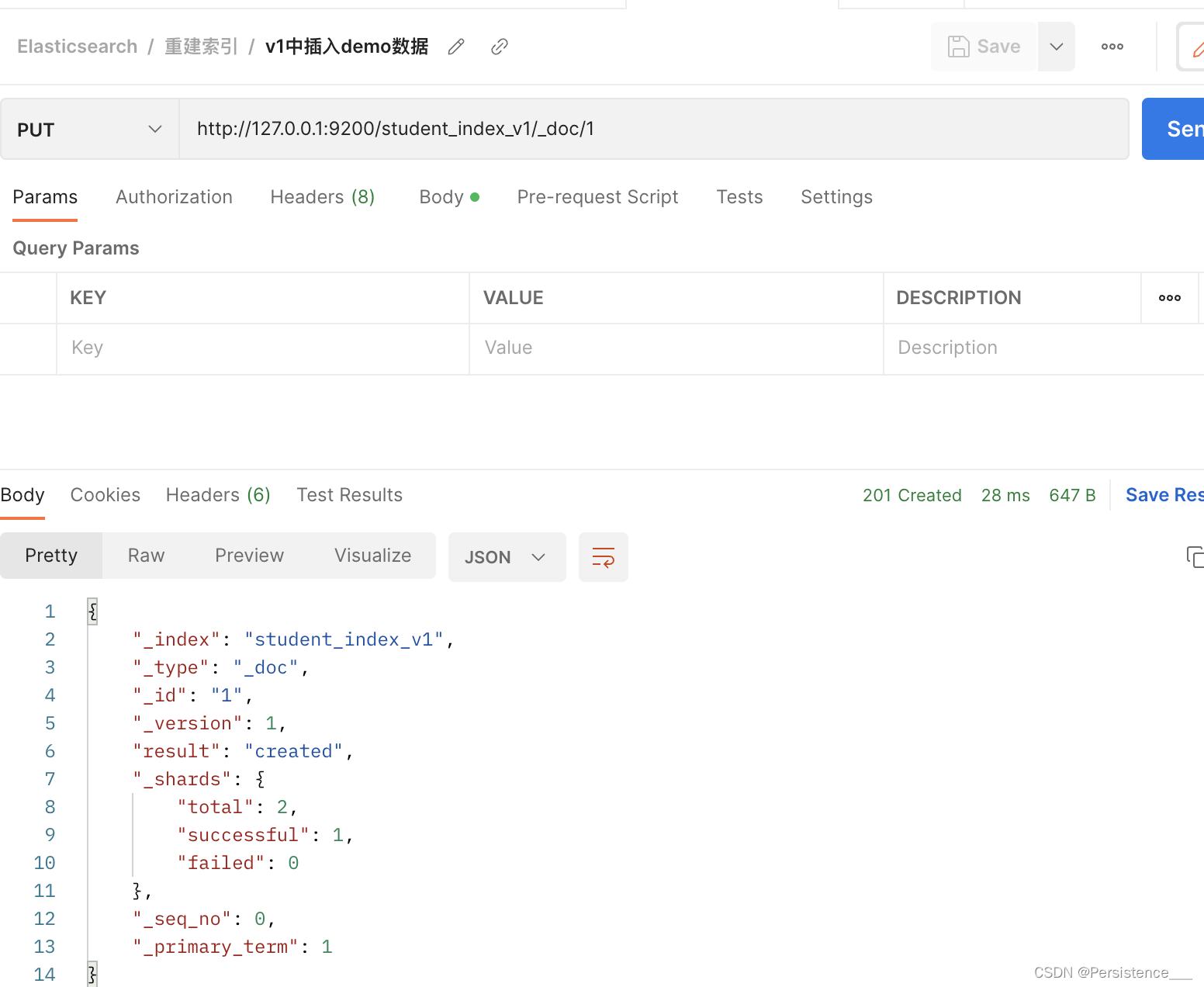
Task: Click Save Response link
Action: pyautogui.click(x=1164, y=495)
